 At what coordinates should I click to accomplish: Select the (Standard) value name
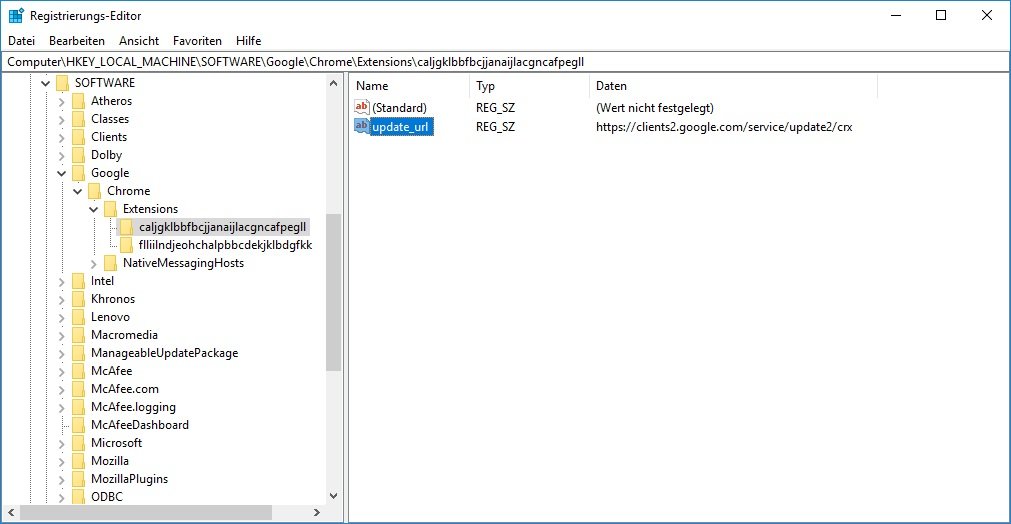[399, 108]
